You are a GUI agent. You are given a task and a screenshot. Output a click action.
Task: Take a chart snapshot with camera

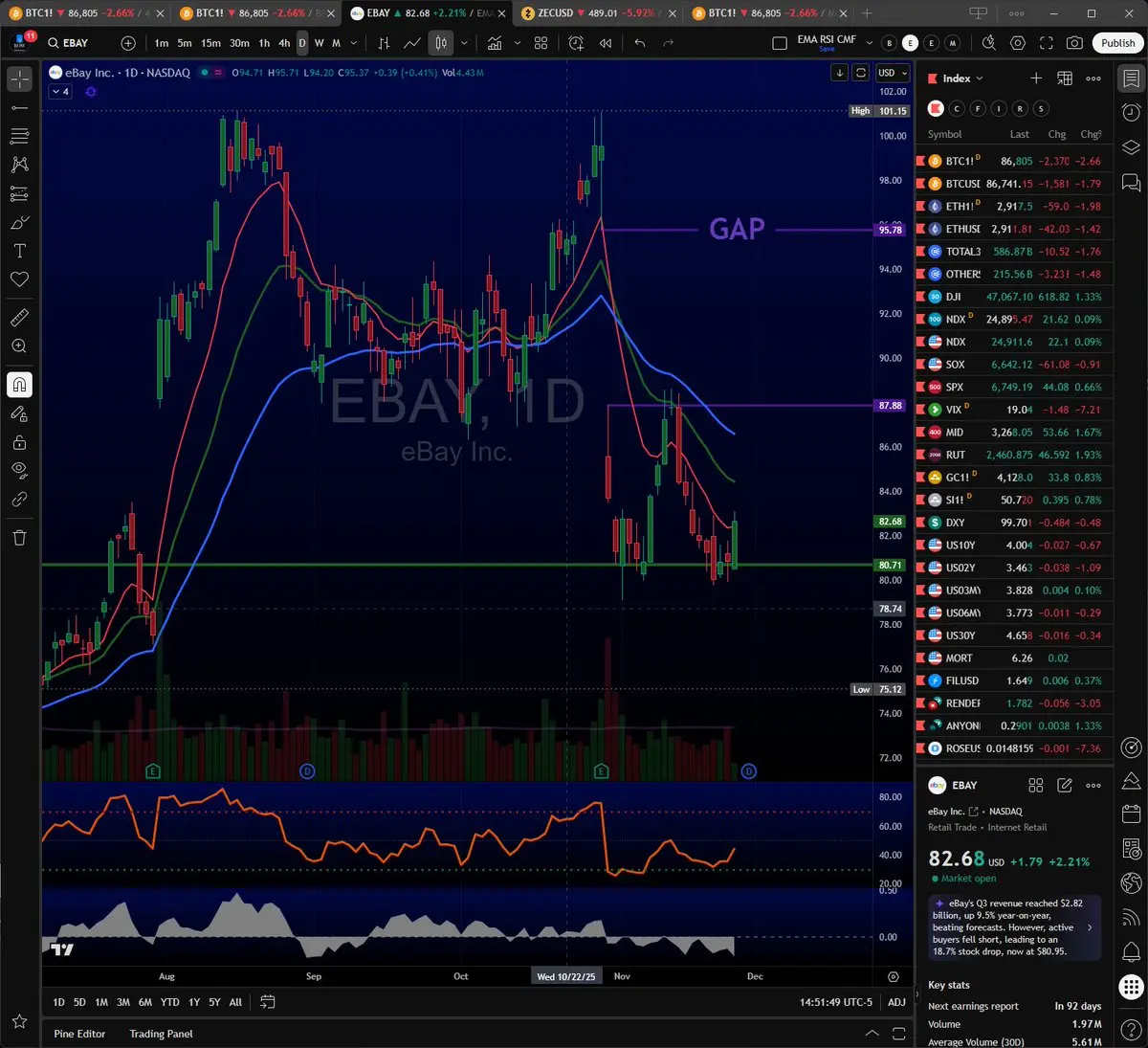(x=1075, y=43)
